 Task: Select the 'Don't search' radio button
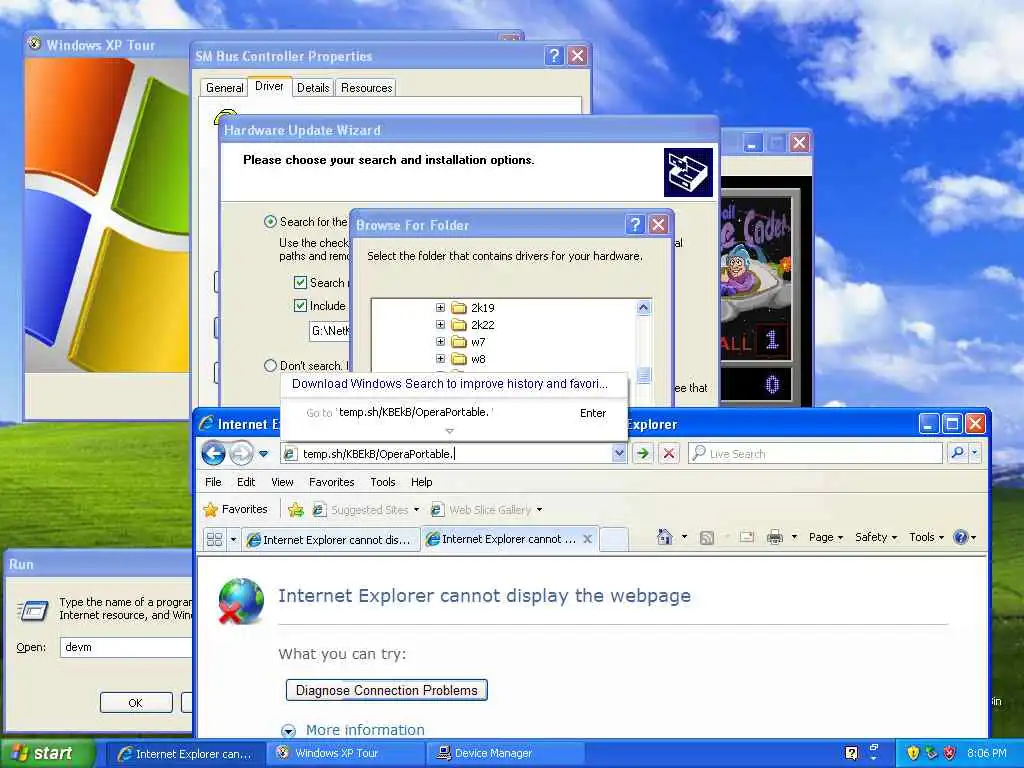(x=270, y=366)
